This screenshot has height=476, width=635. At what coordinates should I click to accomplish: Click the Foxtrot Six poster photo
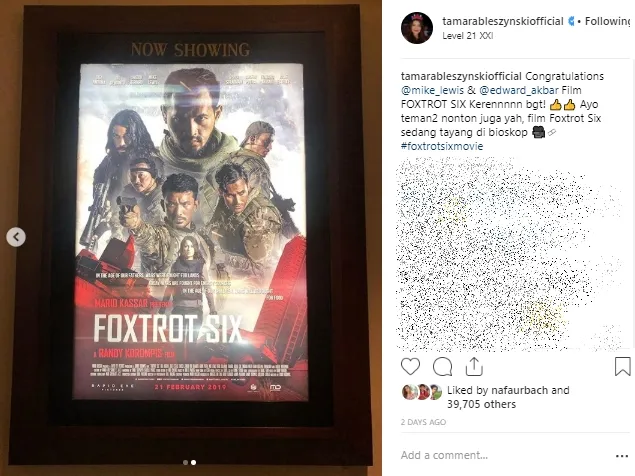(190, 235)
